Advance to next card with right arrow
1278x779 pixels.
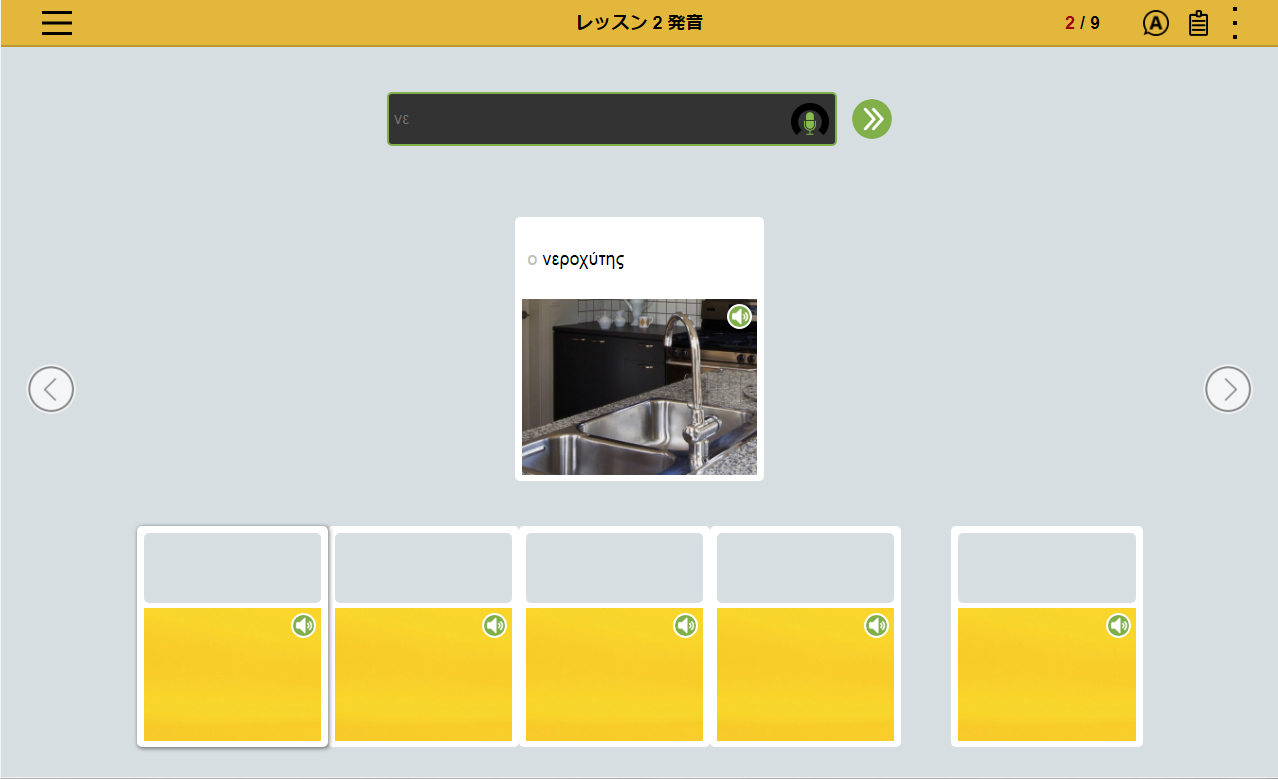click(x=1227, y=389)
